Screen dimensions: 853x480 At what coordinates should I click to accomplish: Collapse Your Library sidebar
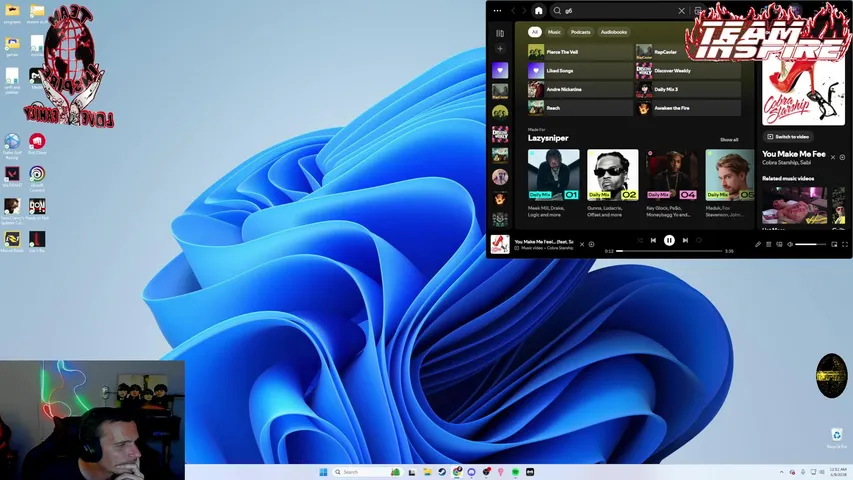pos(500,33)
